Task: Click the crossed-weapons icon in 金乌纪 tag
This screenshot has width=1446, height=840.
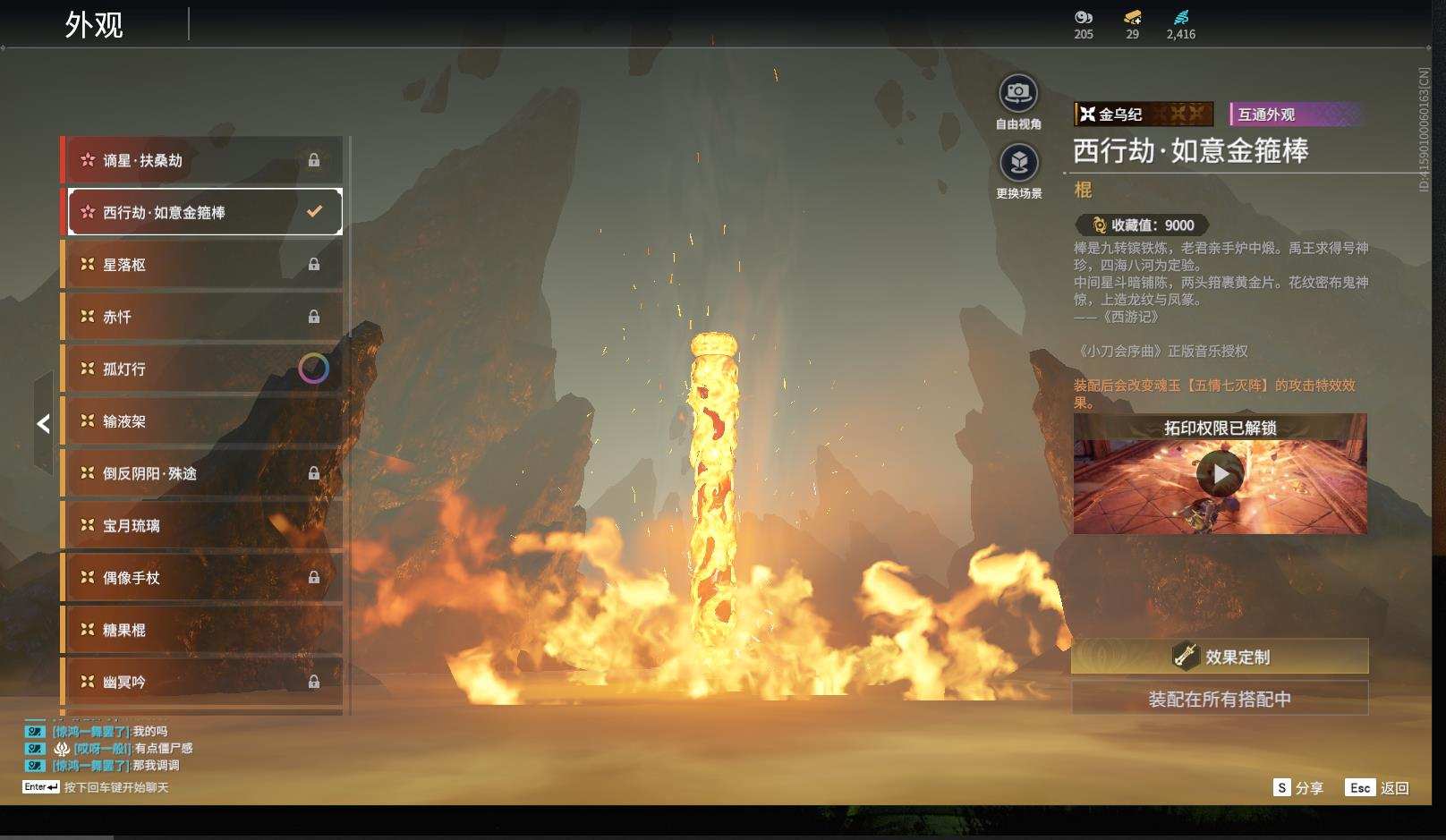Action: pos(1087,115)
